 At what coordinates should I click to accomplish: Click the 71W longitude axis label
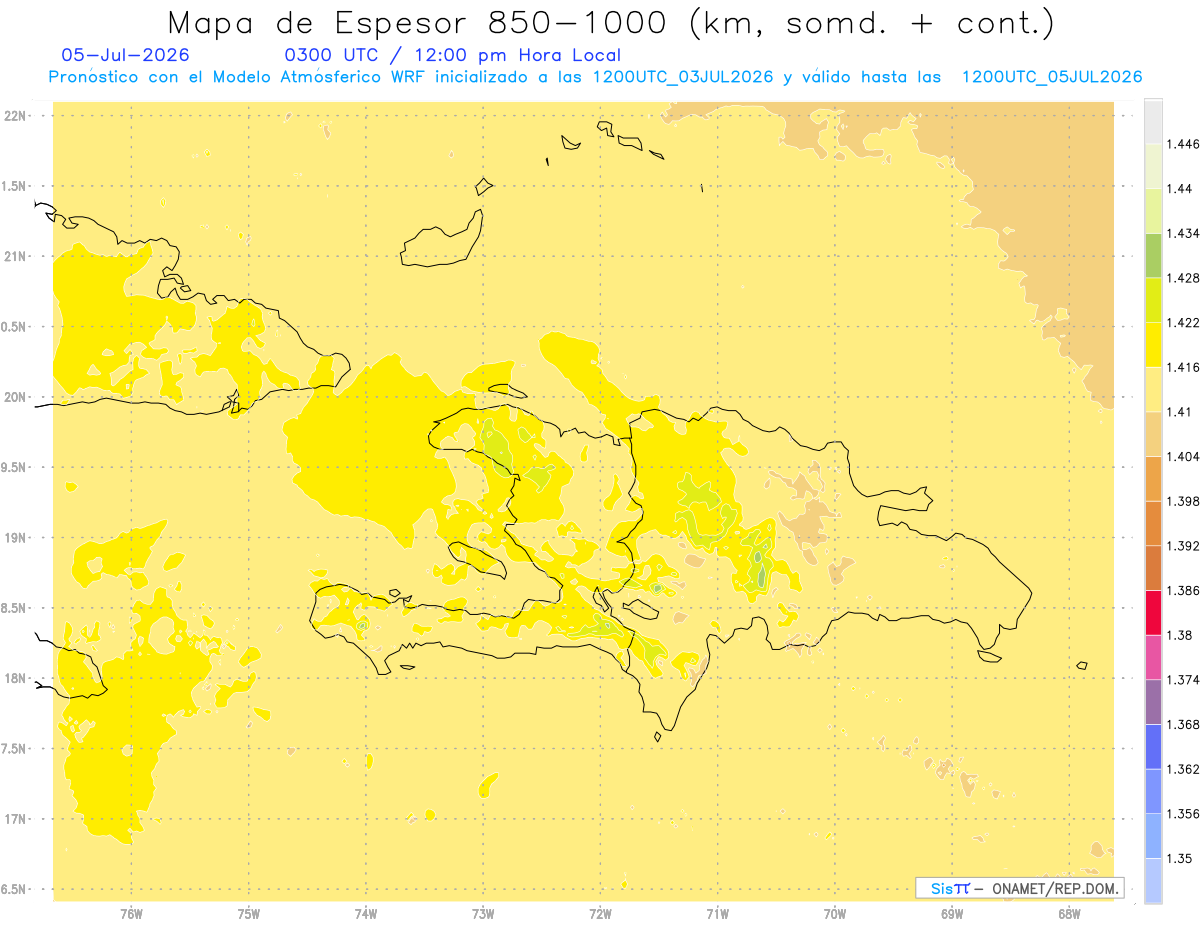point(717,914)
